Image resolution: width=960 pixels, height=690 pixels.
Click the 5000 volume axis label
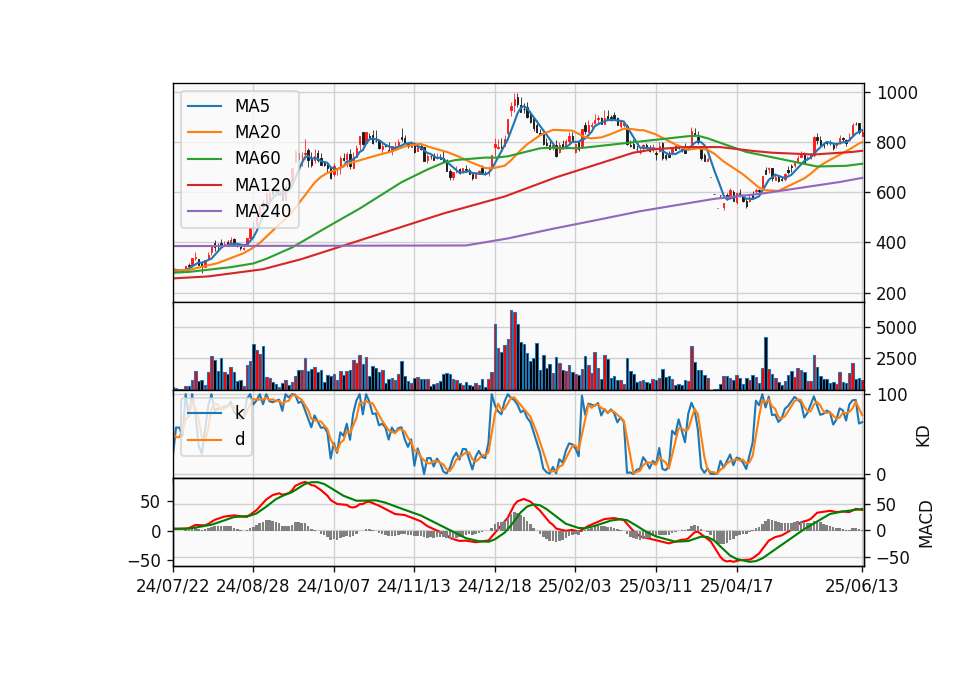[x=897, y=328]
